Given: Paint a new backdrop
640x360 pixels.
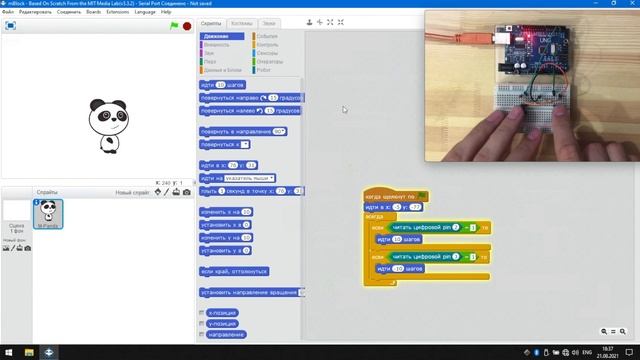Looking at the screenshot, I should (x=13, y=248).
